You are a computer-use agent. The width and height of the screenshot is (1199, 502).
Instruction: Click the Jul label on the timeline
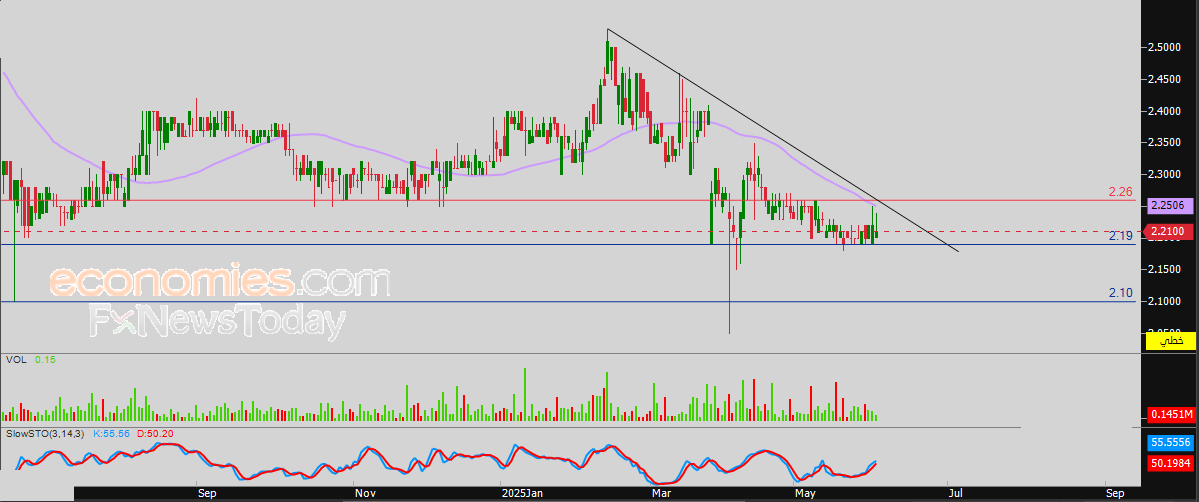(x=954, y=494)
